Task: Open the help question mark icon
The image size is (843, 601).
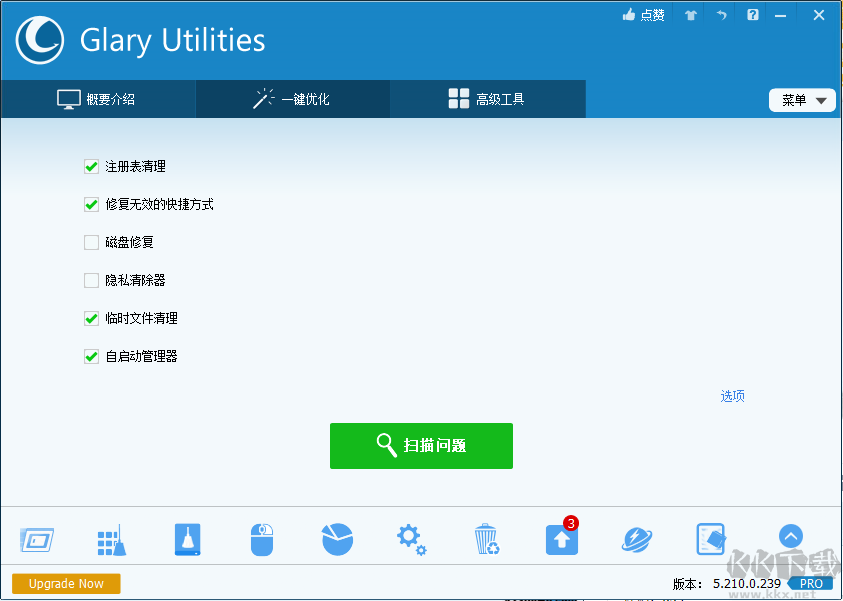Action: (x=753, y=15)
